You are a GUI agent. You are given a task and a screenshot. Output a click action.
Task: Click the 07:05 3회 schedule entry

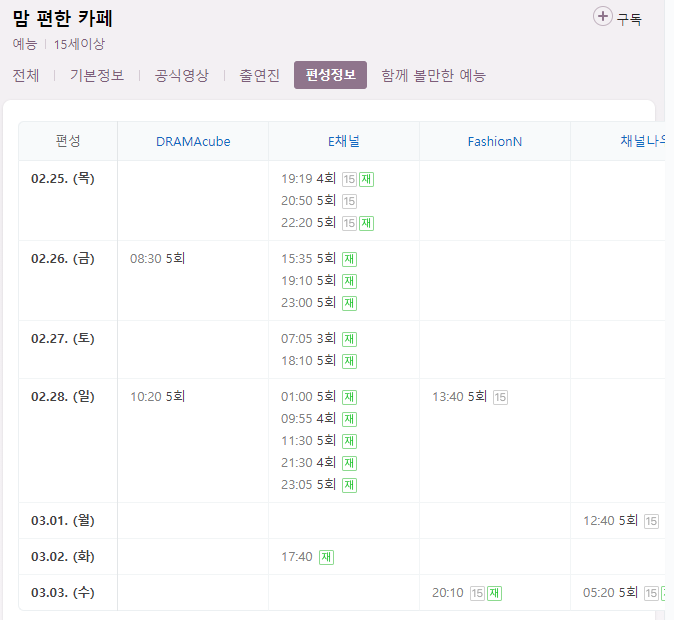coord(308,338)
